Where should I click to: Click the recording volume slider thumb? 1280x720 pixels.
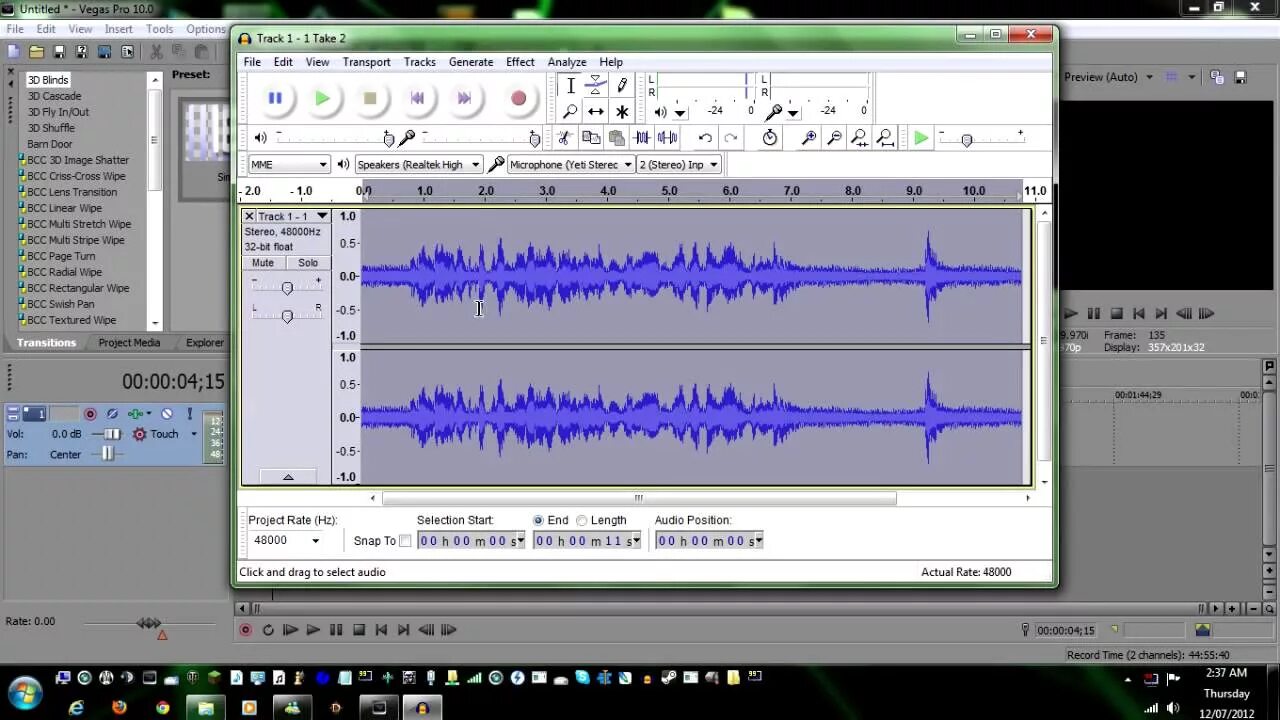(x=534, y=139)
